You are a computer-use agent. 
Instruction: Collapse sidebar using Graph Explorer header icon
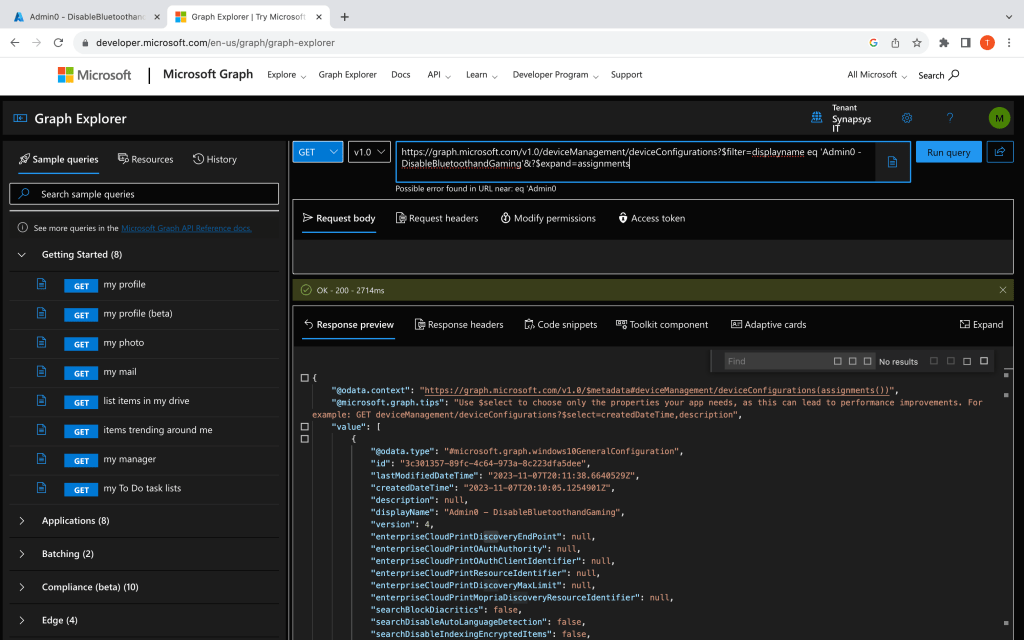[x=20, y=118]
